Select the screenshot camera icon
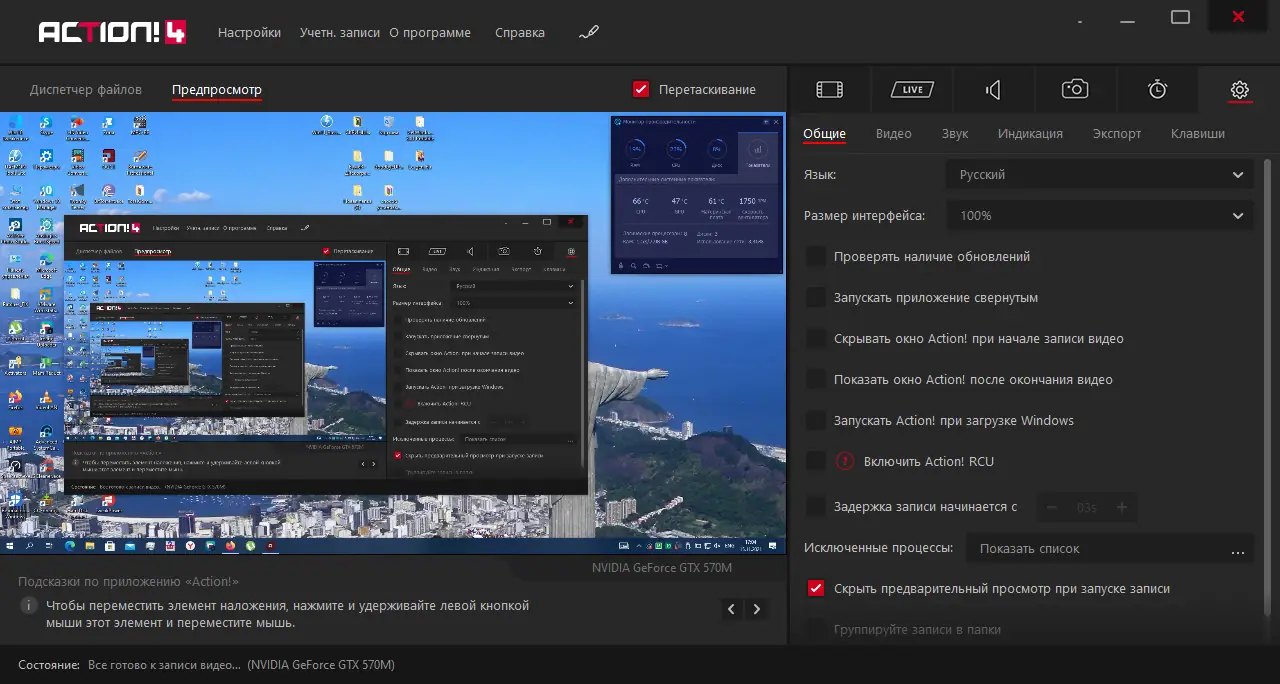Screen dimensions: 1280x684 point(1075,90)
